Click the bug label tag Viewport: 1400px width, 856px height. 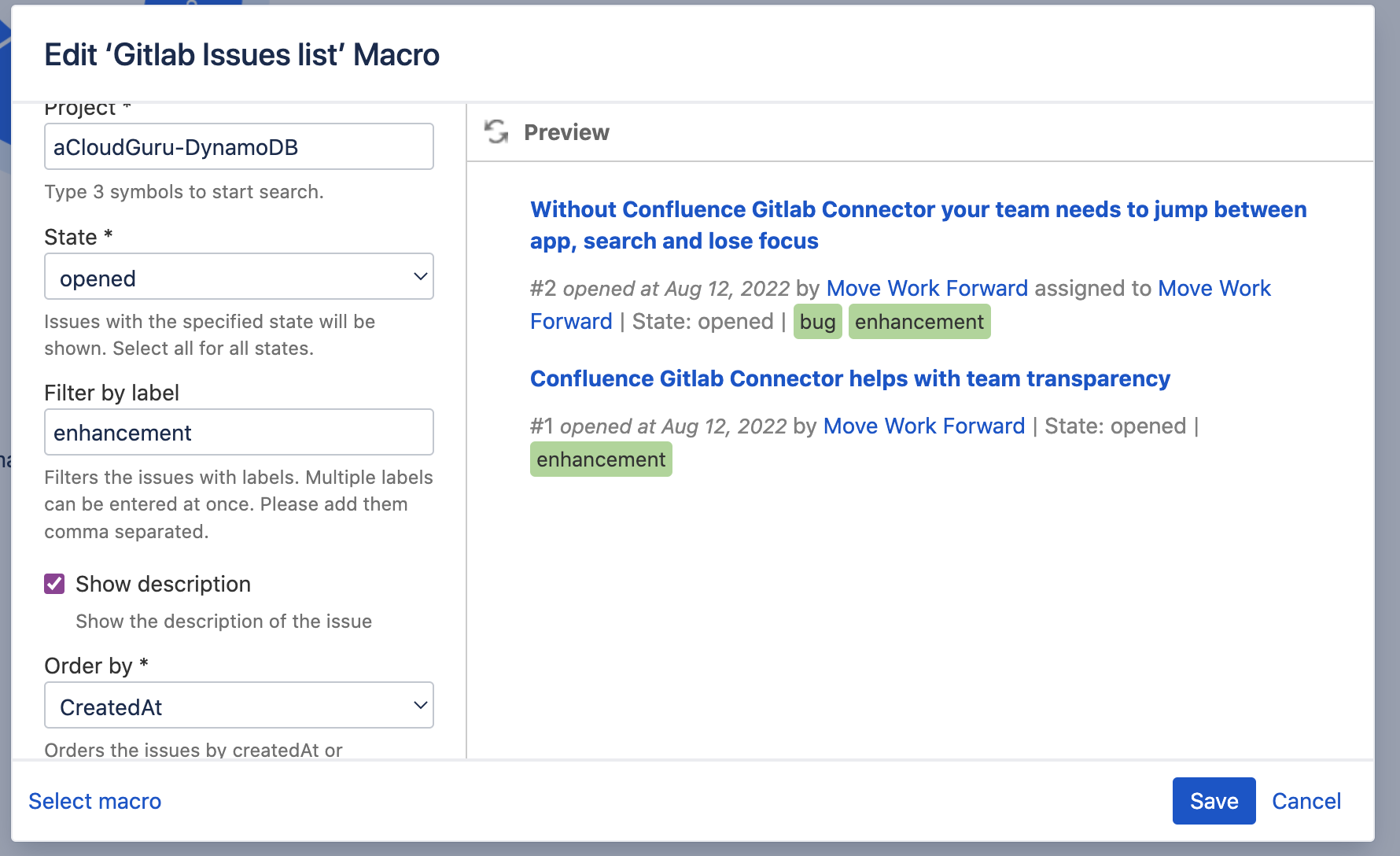pyautogui.click(x=817, y=321)
